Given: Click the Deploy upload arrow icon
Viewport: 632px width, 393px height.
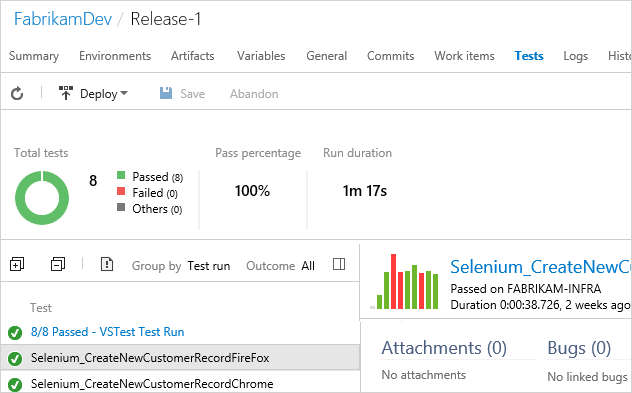Looking at the screenshot, I should point(66,93).
